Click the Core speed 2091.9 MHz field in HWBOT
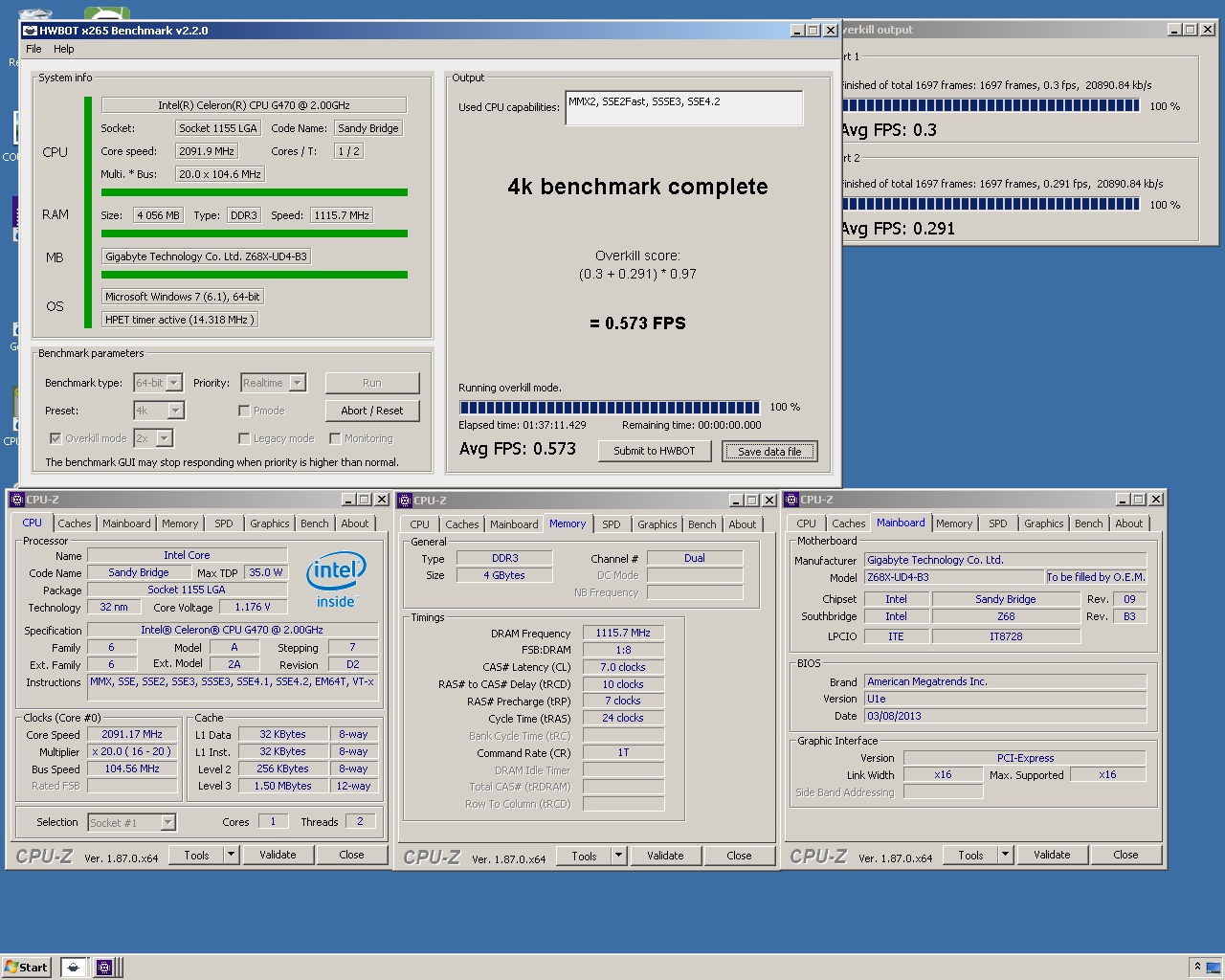Viewport: 1225px width, 980px height. coord(207,151)
